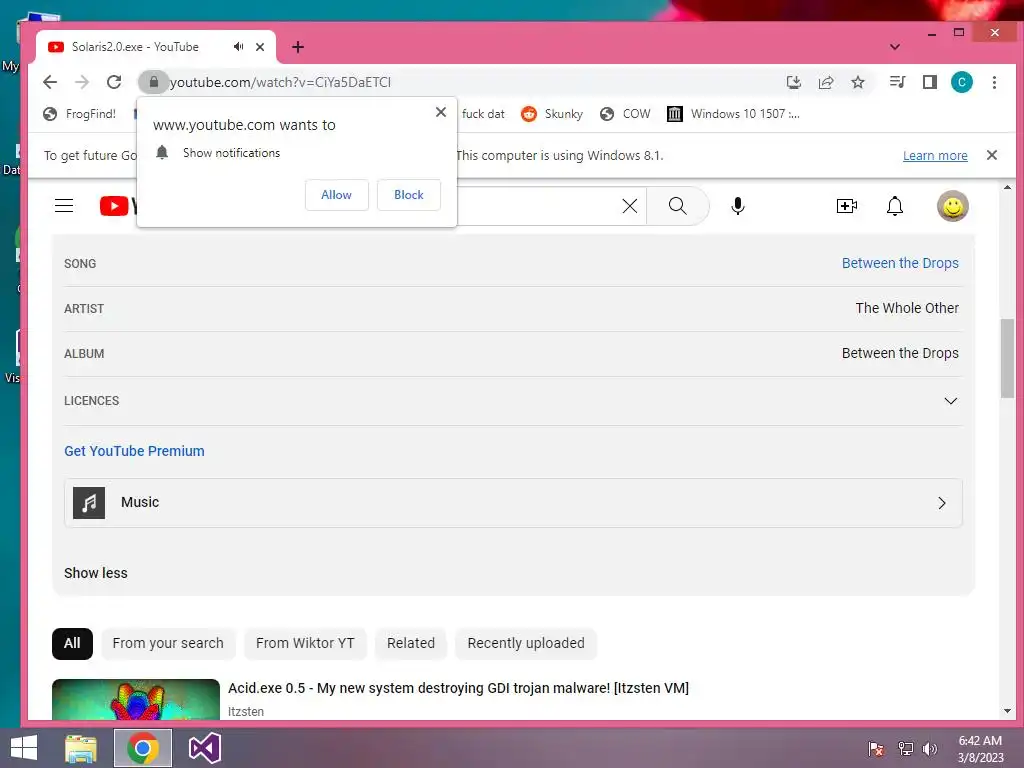Open the Chrome three-dot menu
Viewport: 1024px width, 768px height.
pyautogui.click(x=994, y=82)
